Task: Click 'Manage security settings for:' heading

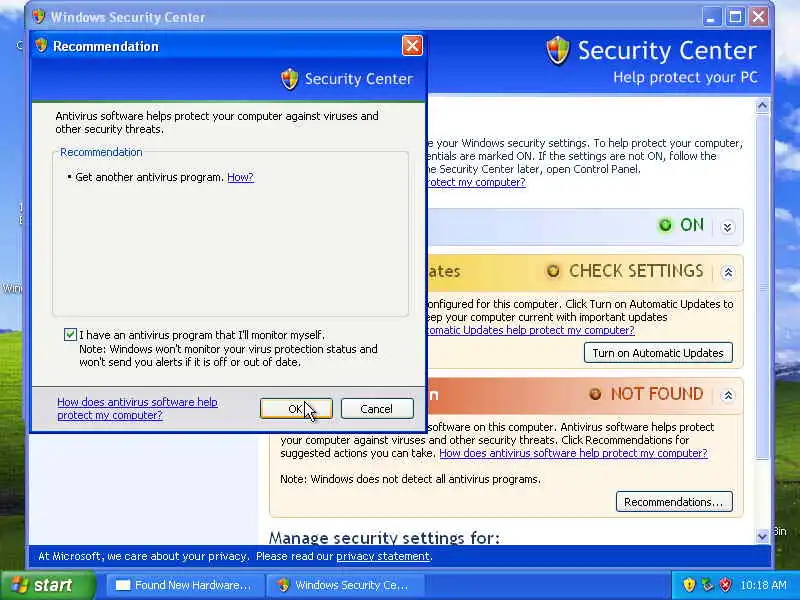Action: 384,537
